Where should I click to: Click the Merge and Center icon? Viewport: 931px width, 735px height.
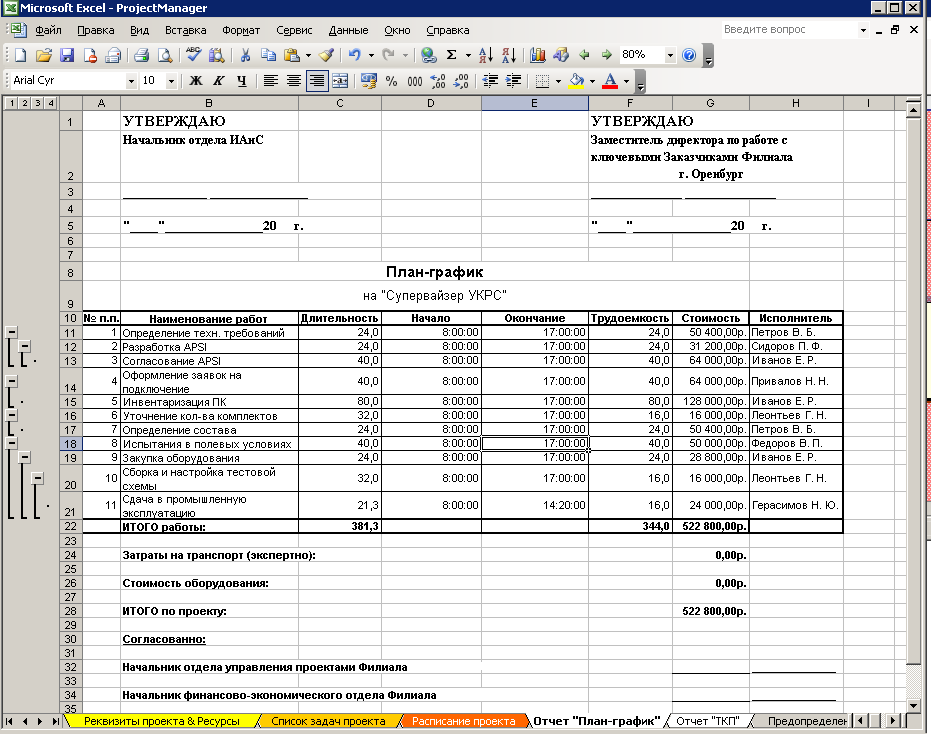(340, 81)
